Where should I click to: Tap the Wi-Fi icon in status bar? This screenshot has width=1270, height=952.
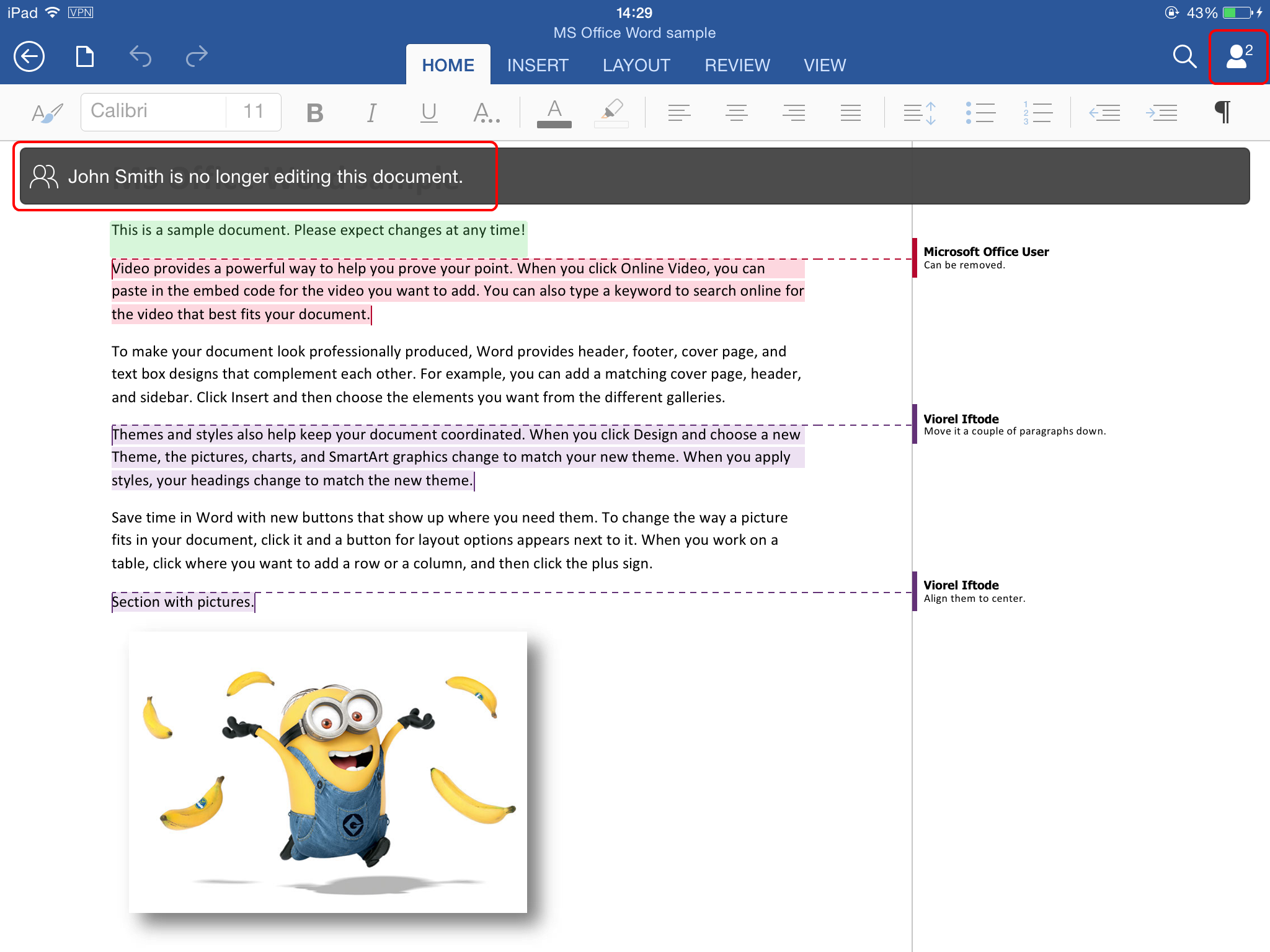click(x=53, y=12)
